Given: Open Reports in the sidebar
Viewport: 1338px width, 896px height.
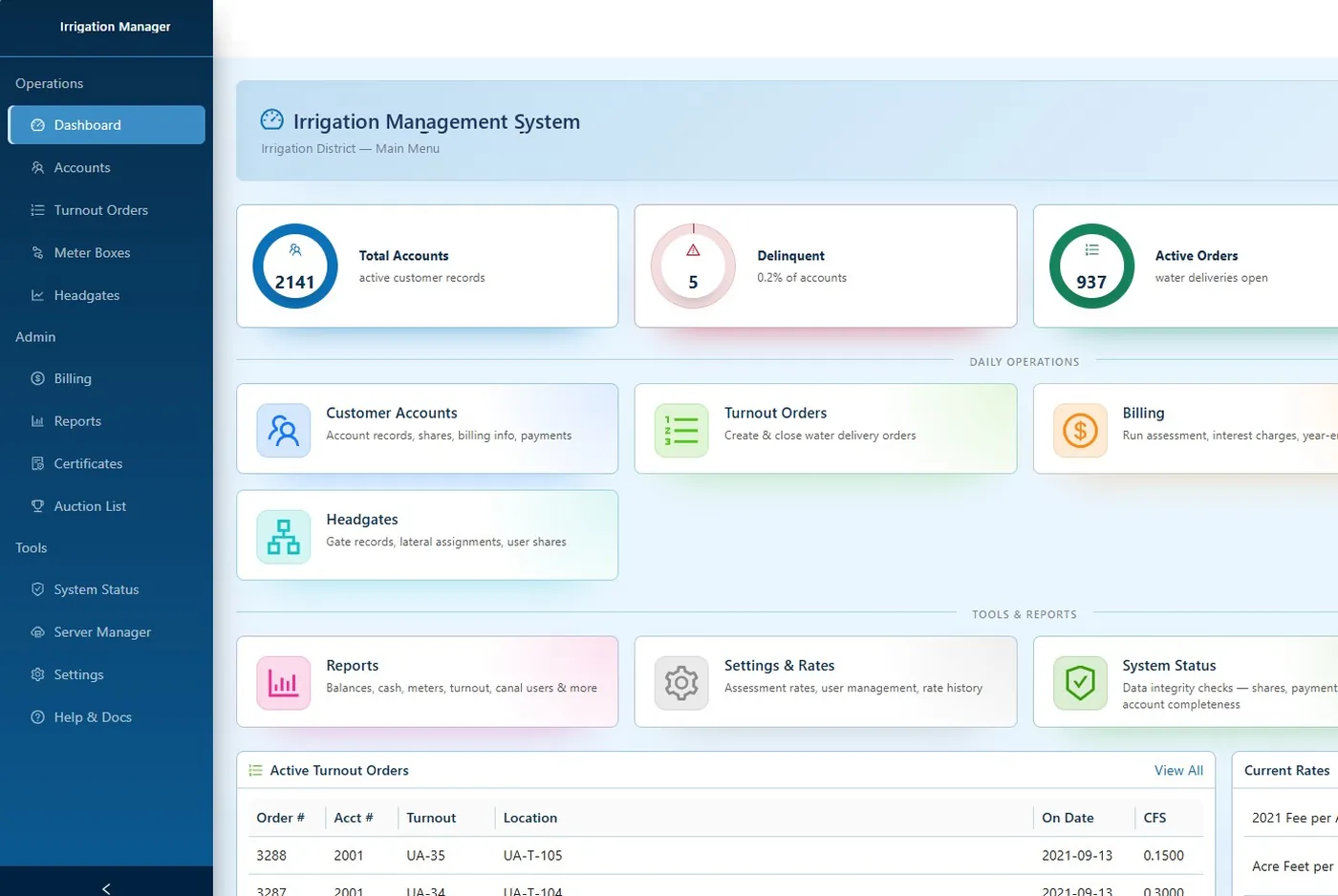Looking at the screenshot, I should pyautogui.click(x=107, y=421).
